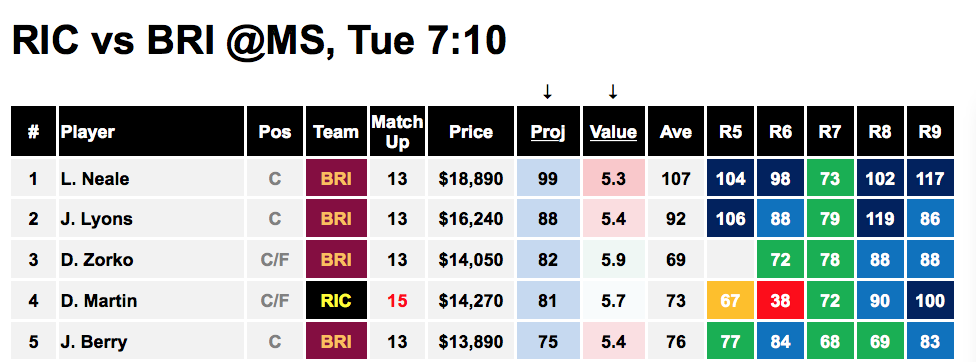Select D. Martin player name

pos(99,302)
